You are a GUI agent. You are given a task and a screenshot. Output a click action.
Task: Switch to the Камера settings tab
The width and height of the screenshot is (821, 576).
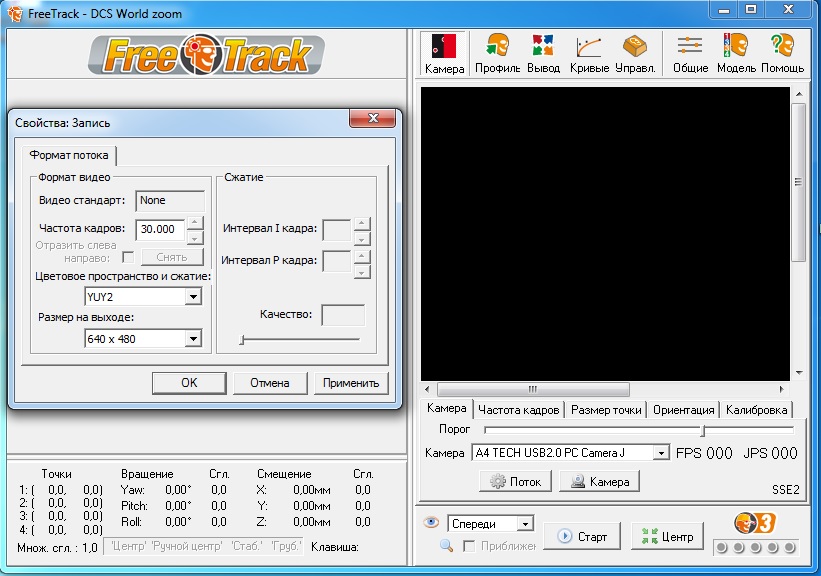(x=447, y=408)
